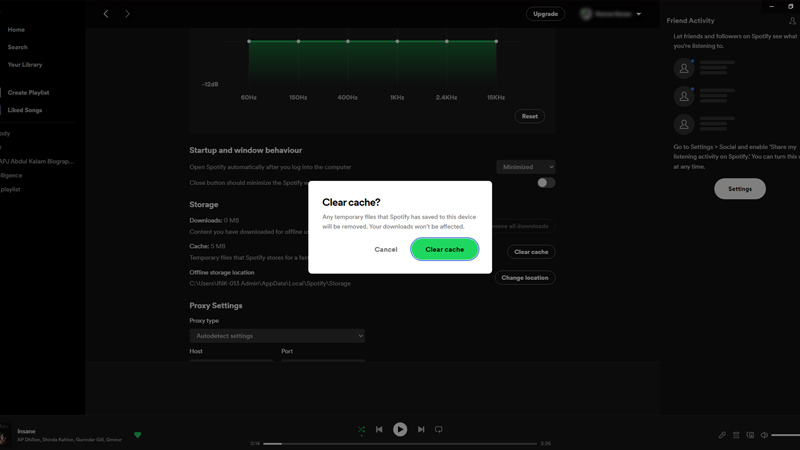Open the APJ Abdul Kalam Biography playlist

click(37, 161)
